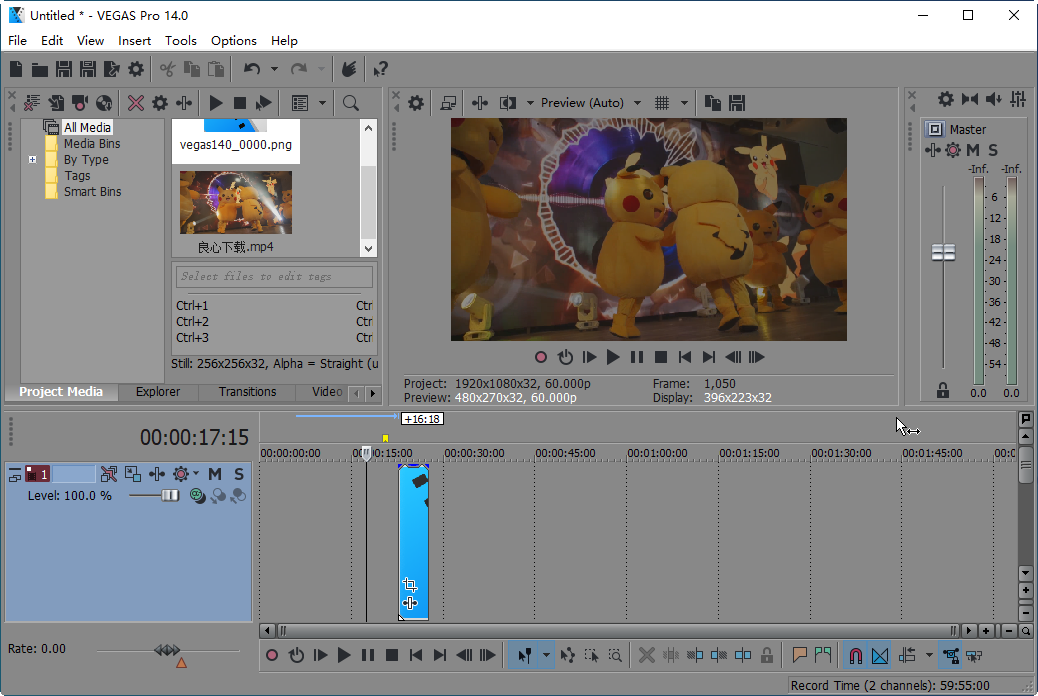The image size is (1038, 696).
Task: Open the Options menu
Action: pyautogui.click(x=234, y=40)
